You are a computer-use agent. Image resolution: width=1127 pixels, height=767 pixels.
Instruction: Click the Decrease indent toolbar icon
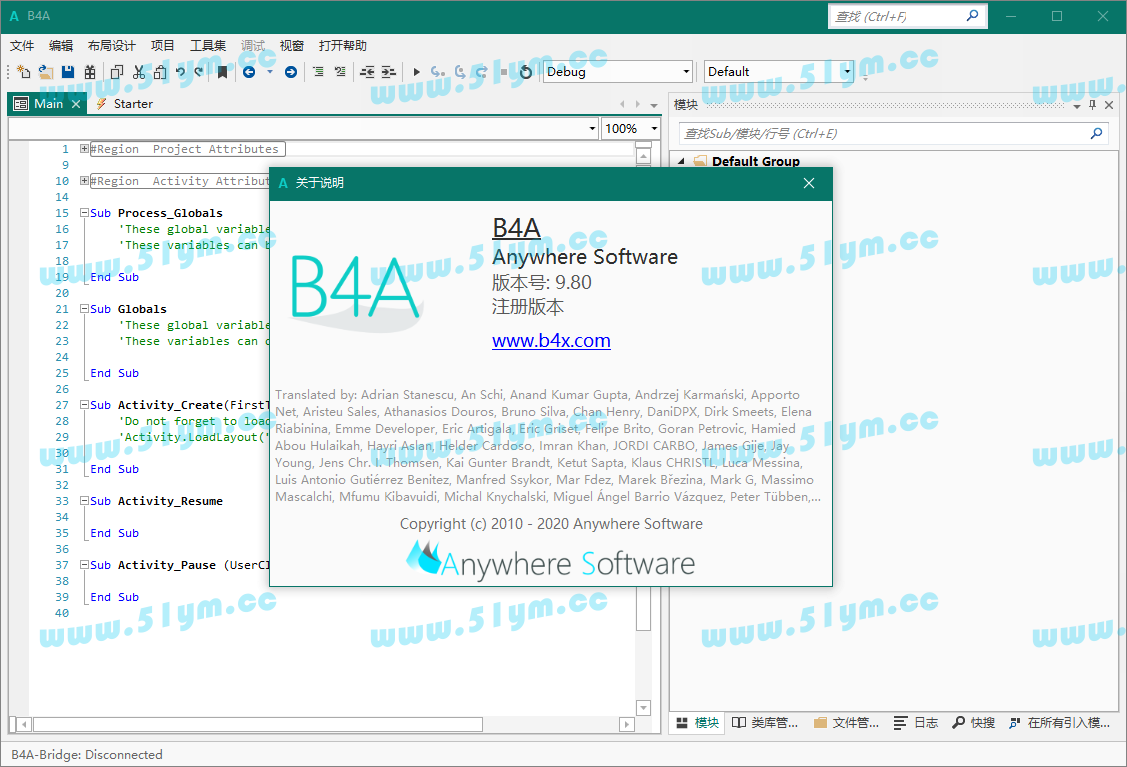[367, 71]
